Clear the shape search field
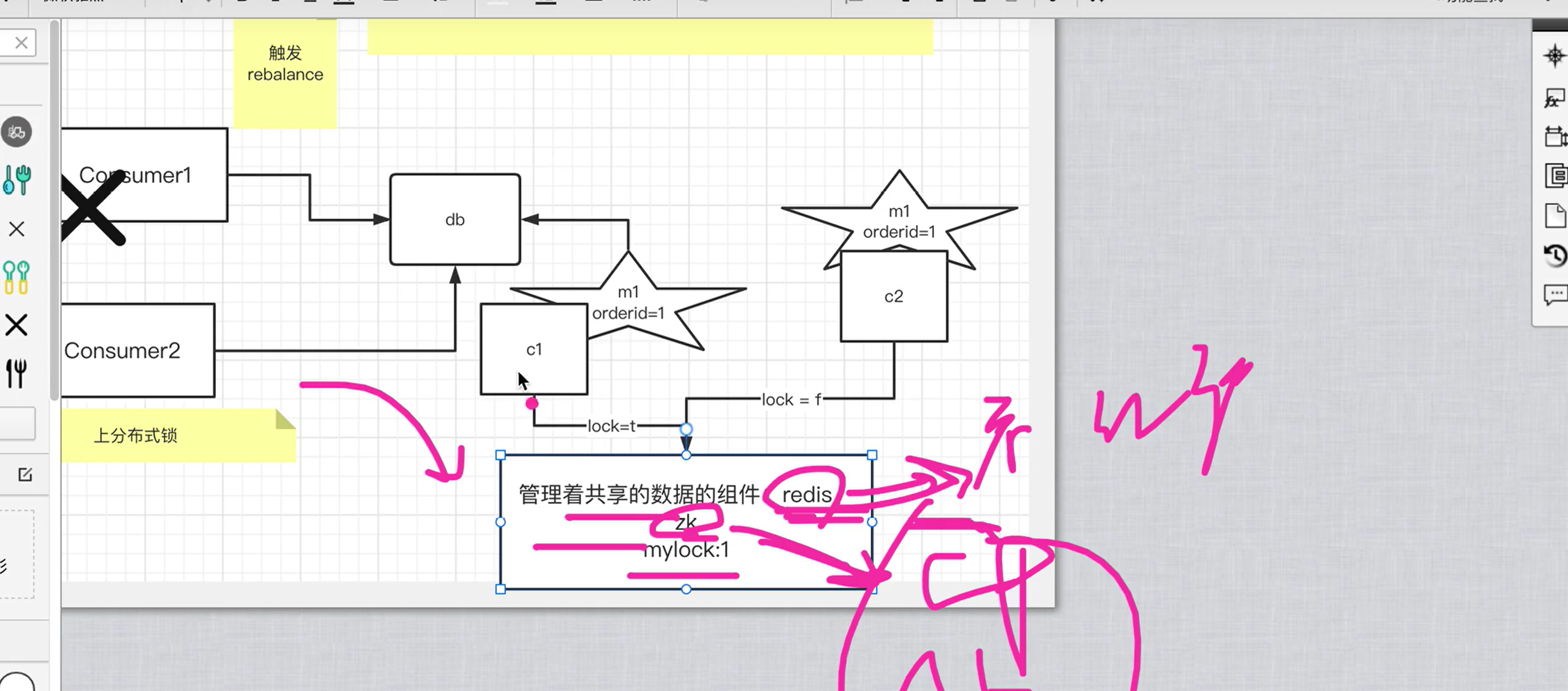The image size is (1568, 691). [22, 42]
